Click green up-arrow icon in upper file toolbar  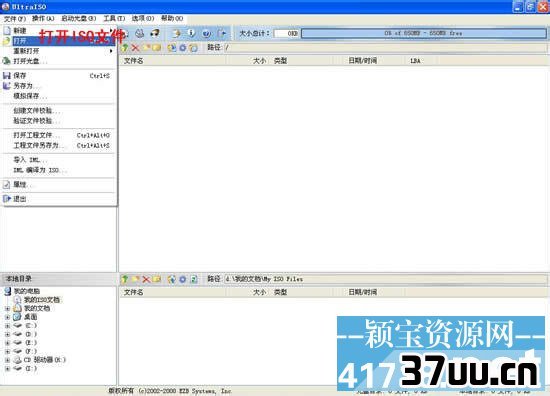[x=125, y=48]
